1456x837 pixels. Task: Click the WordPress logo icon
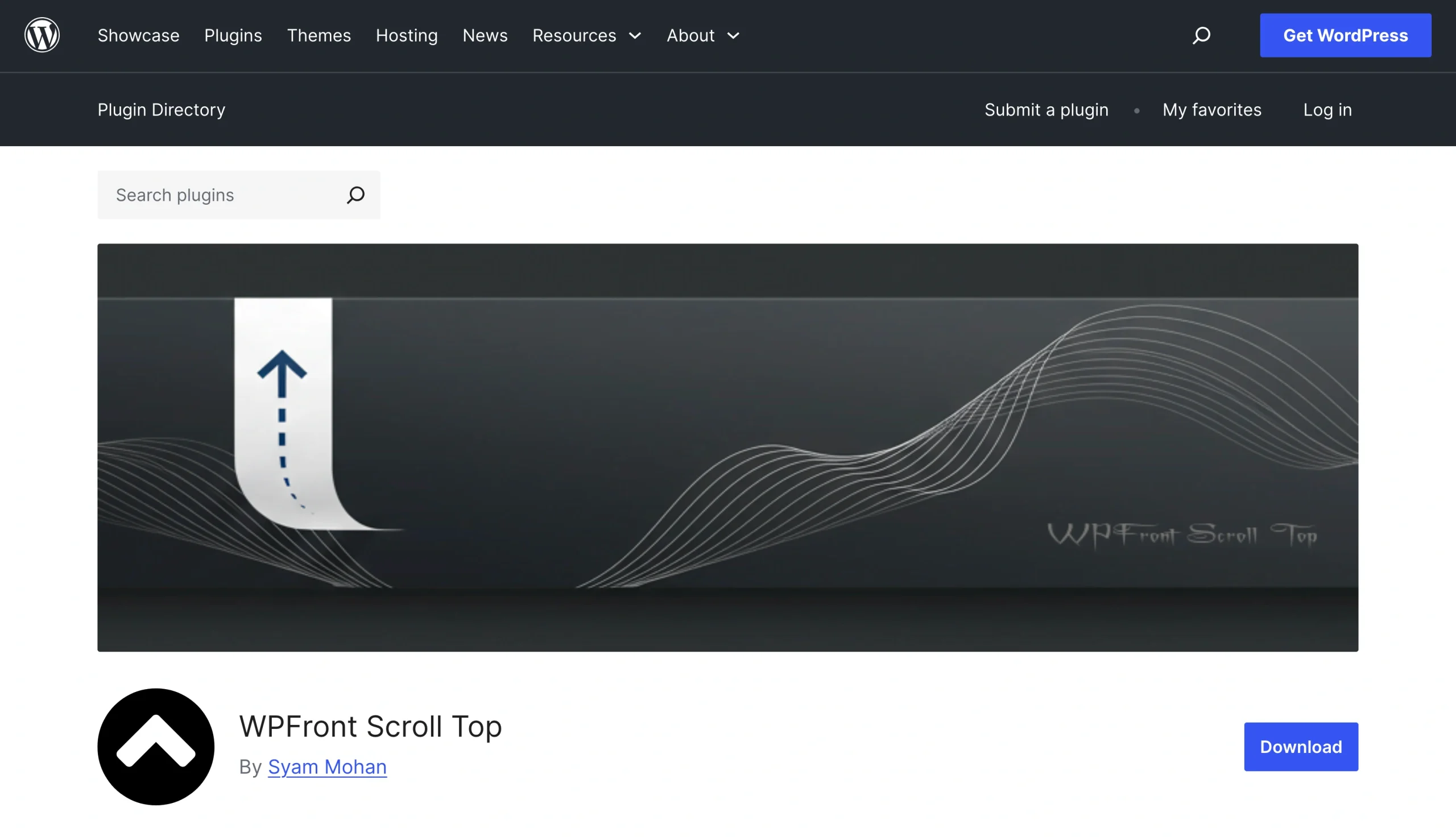coord(42,35)
